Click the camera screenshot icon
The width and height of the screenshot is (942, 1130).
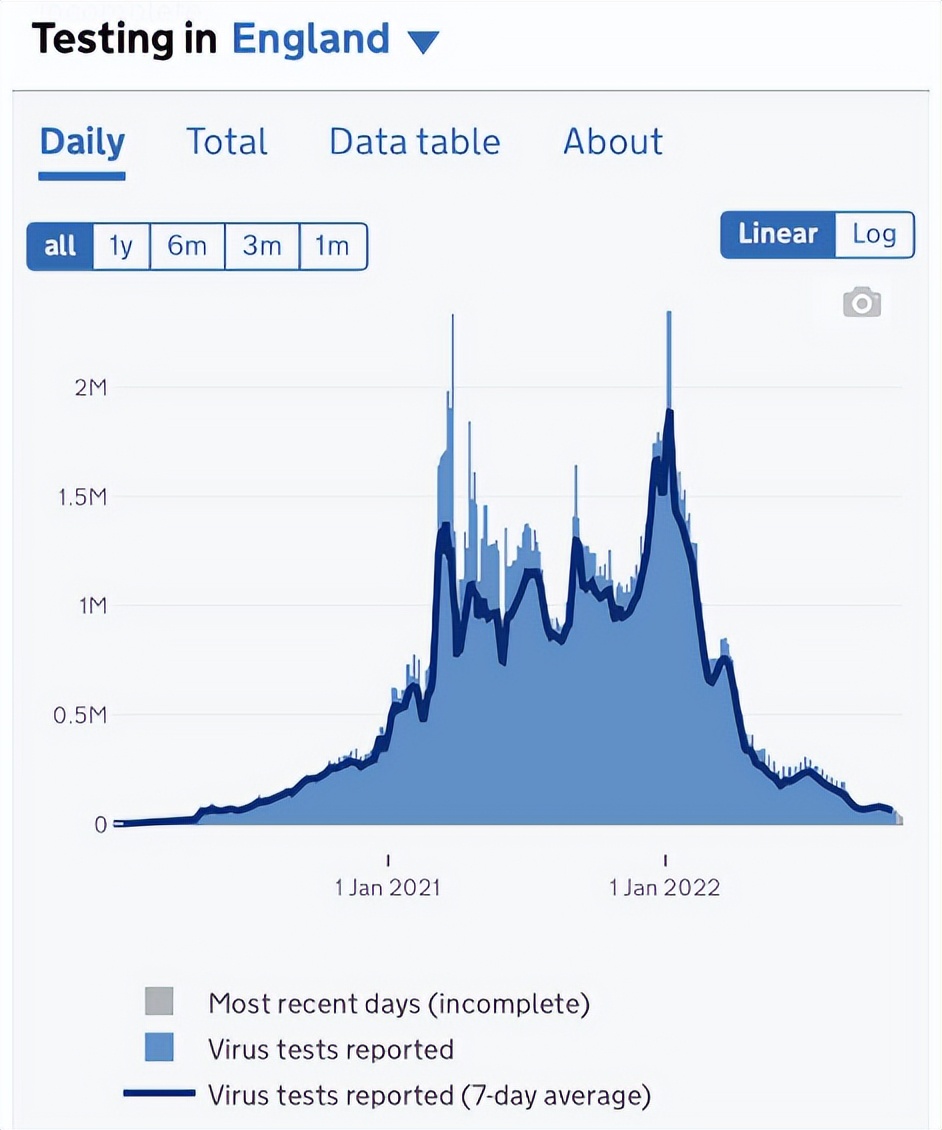click(861, 302)
